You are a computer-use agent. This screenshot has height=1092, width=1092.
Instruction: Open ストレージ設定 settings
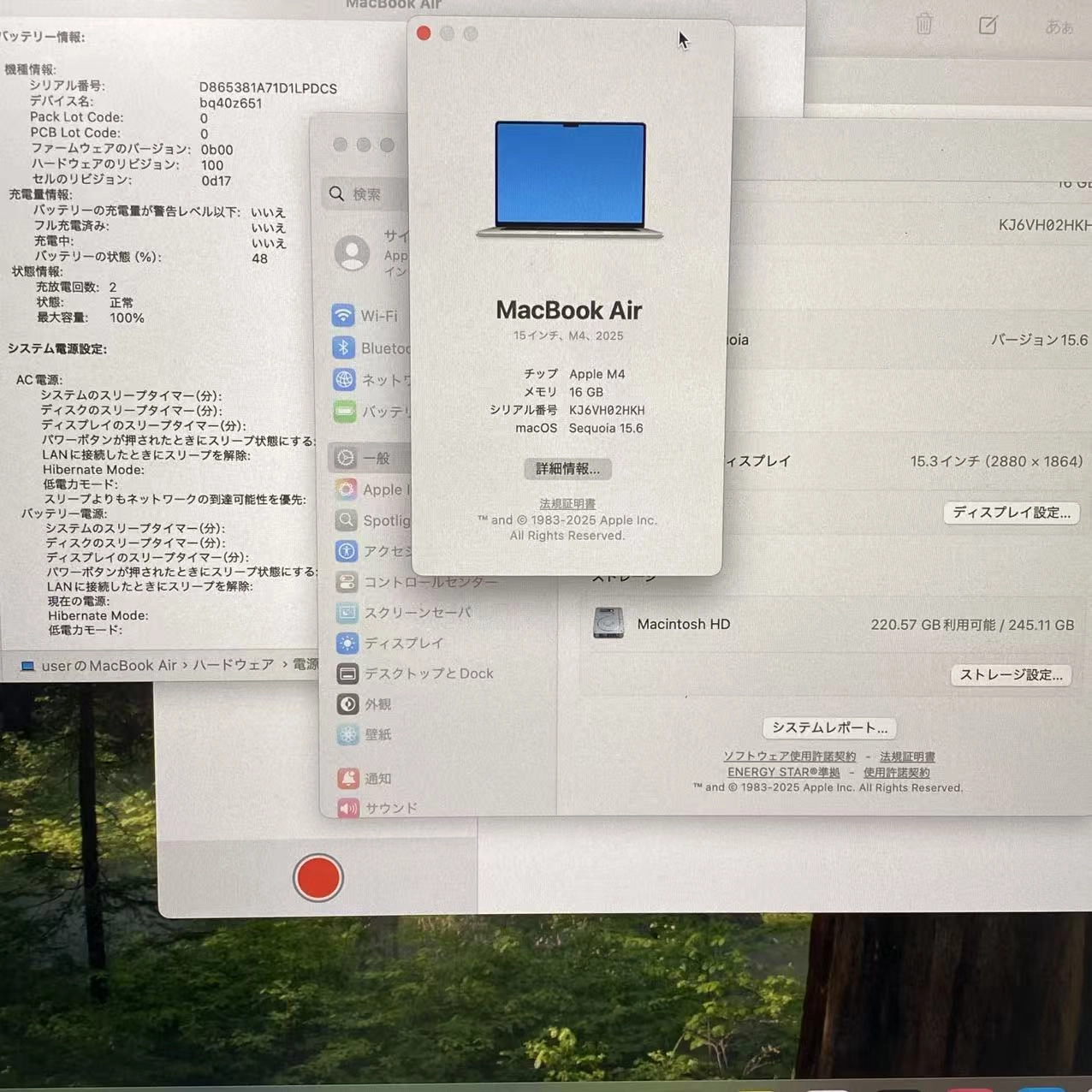click(1011, 674)
